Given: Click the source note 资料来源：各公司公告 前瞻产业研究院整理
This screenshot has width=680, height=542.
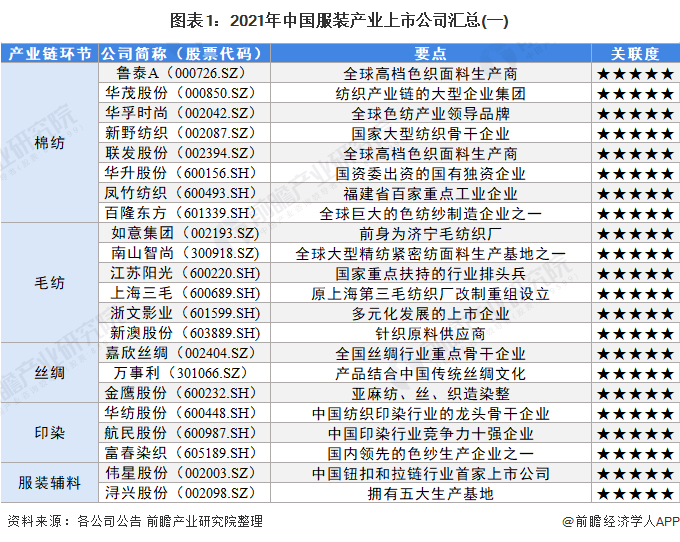Looking at the screenshot, I should point(135,521).
